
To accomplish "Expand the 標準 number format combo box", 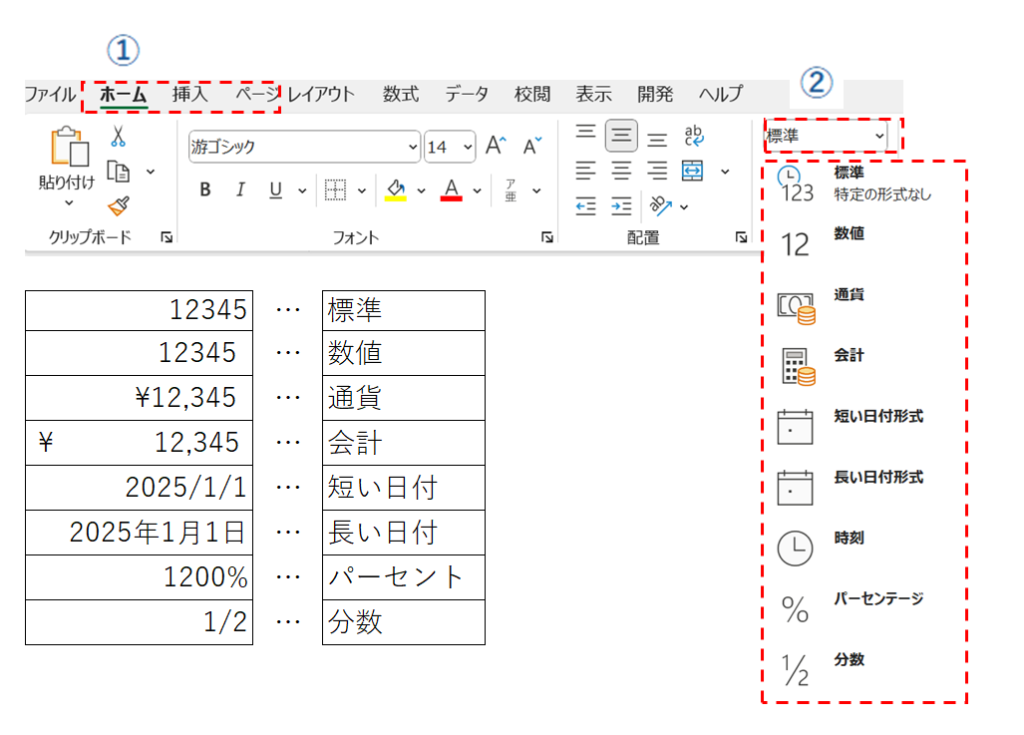I will click(879, 135).
